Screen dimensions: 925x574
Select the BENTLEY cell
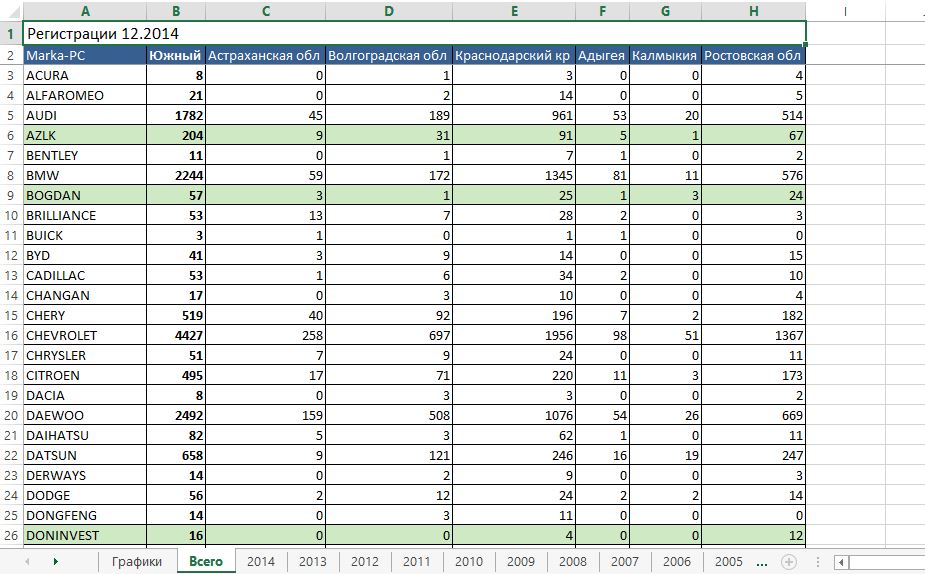click(85, 156)
